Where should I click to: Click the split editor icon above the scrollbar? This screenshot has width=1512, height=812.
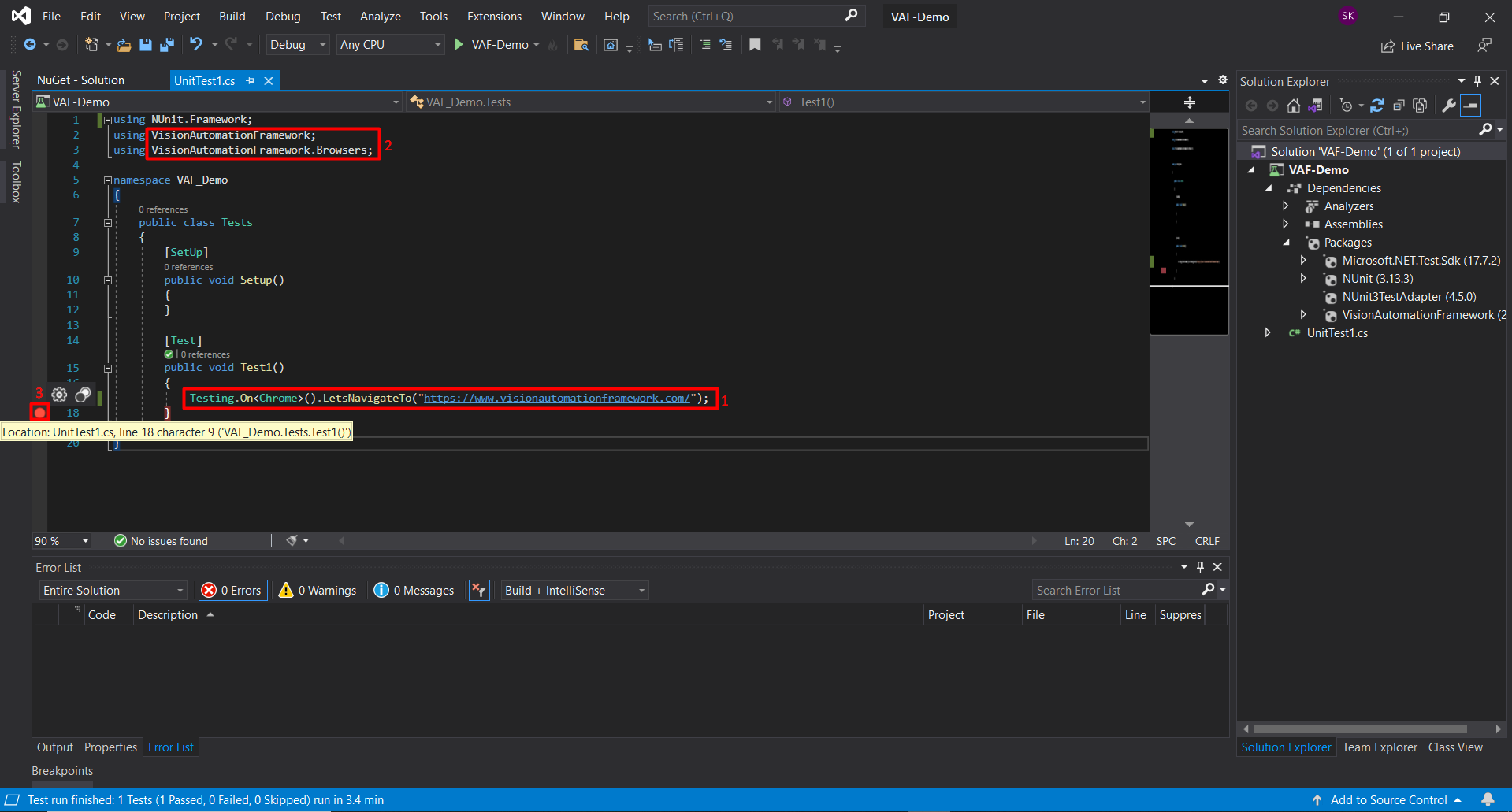tap(1190, 102)
